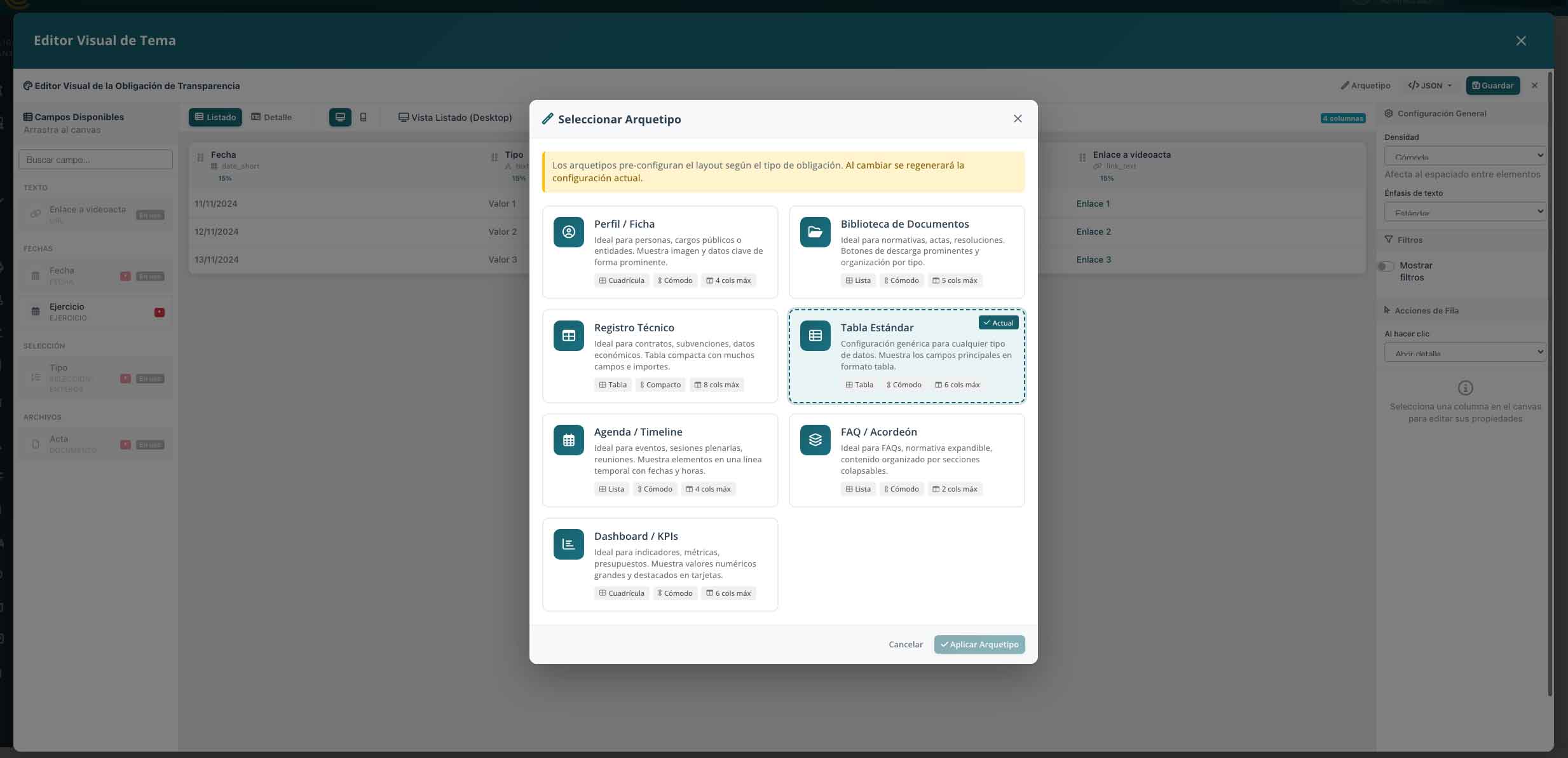
Task: Switch to mobile preview icon
Action: [364, 117]
